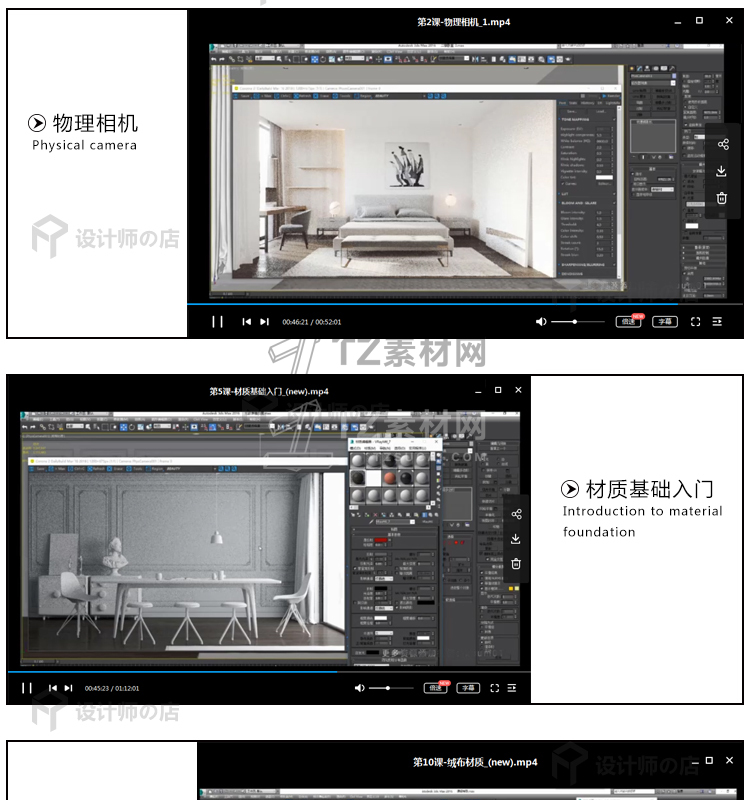
Task: Close the 第2课-物理相机 player window
Action: [x=729, y=20]
